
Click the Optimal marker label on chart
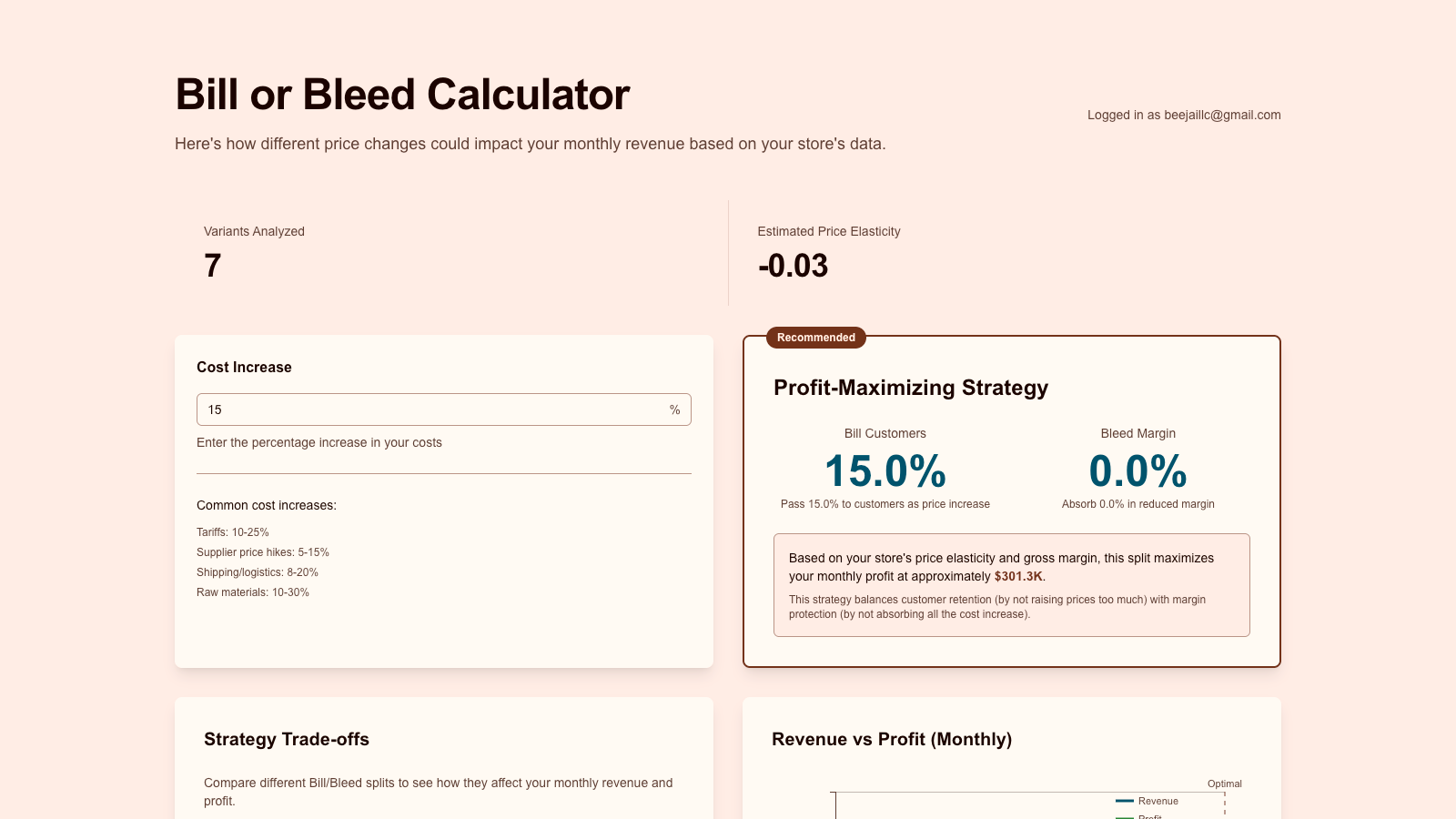1224,784
